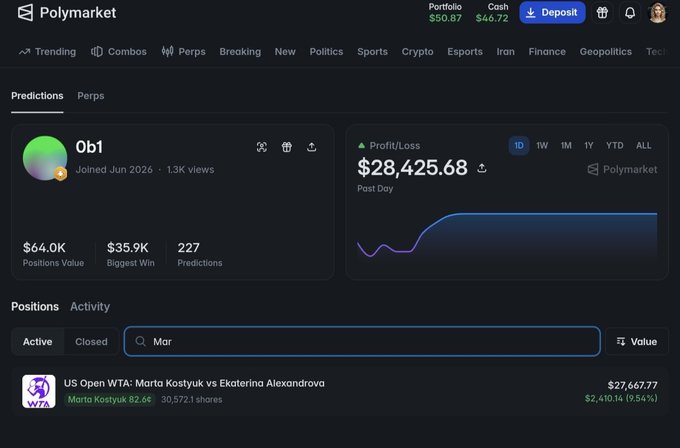Select the 1Y profit range
Screen dimensions: 680x448
pos(588,146)
